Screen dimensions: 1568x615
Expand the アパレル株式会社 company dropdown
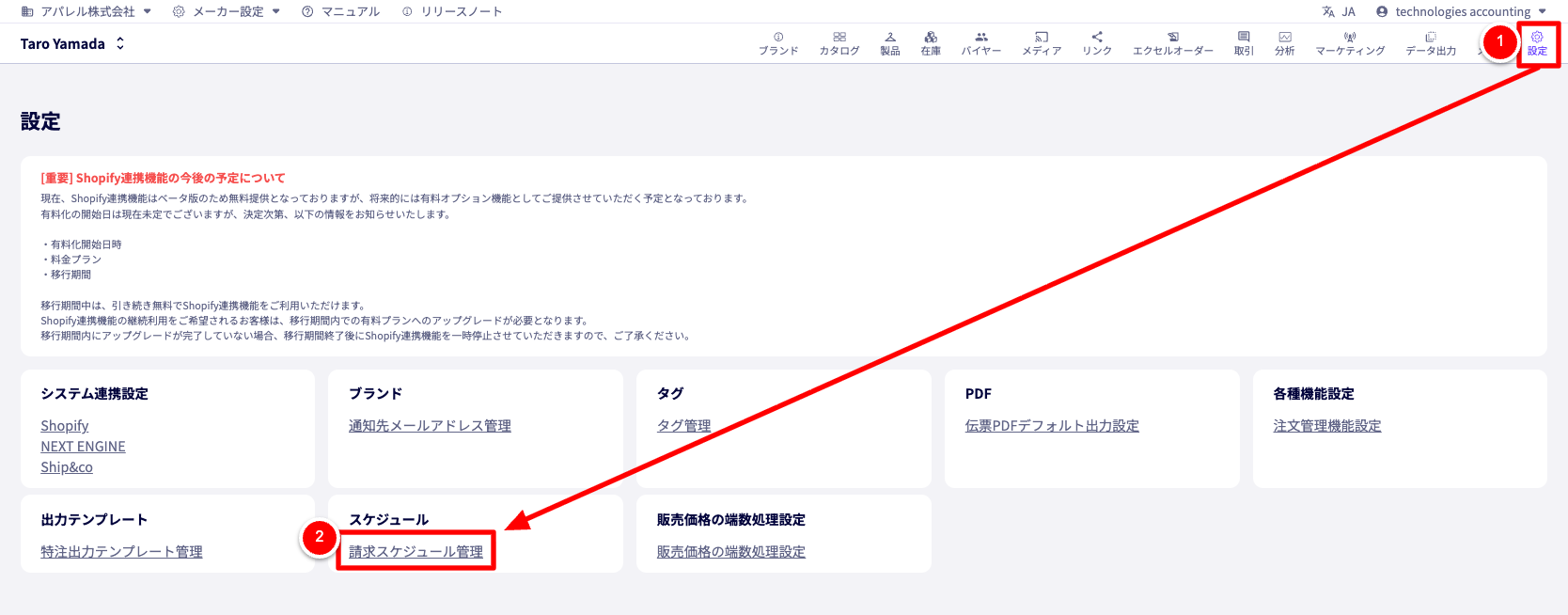click(86, 11)
